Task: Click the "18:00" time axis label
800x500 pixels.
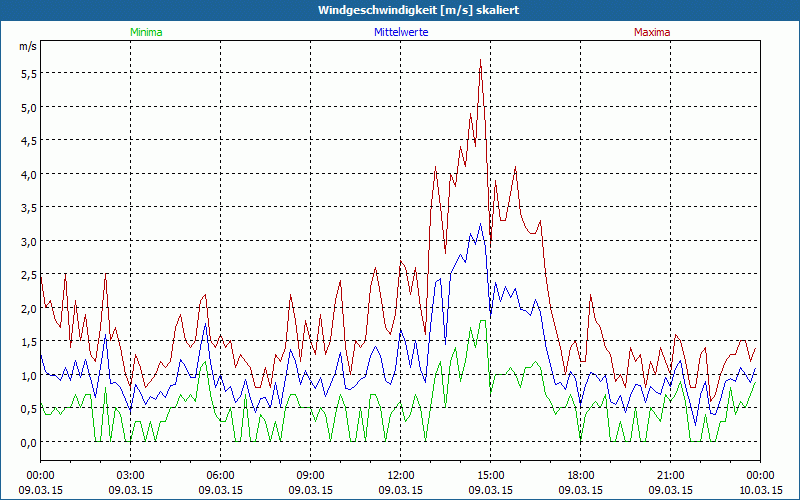Action: pyautogui.click(x=581, y=476)
